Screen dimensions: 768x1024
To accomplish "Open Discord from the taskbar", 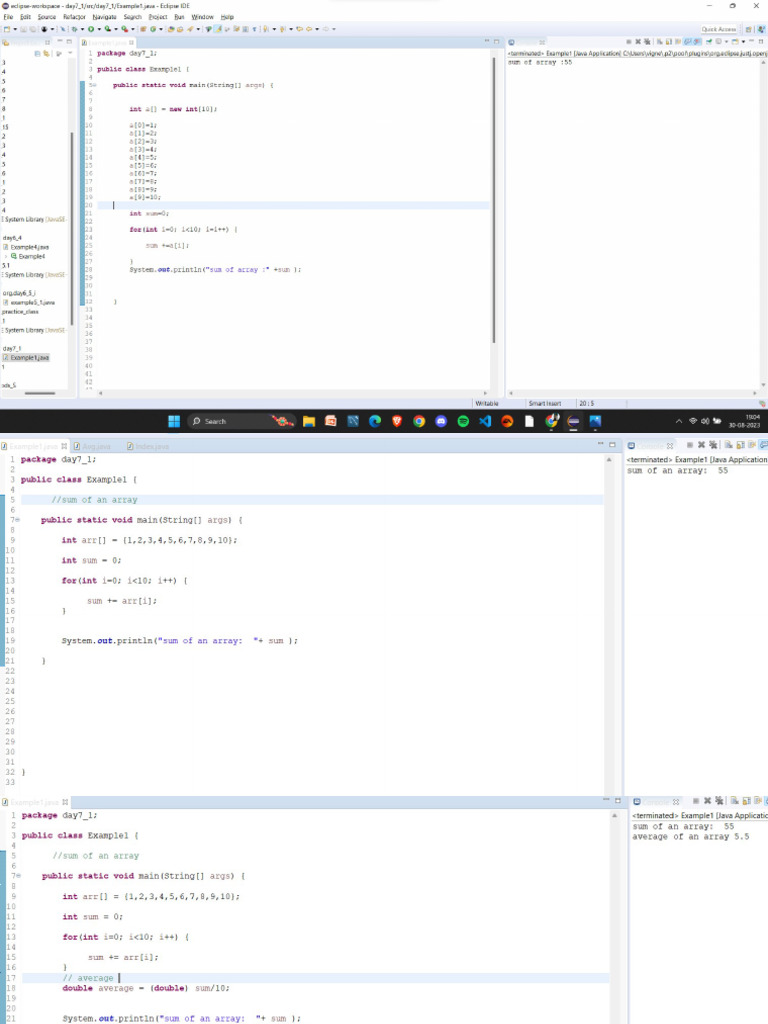I will coord(441,421).
